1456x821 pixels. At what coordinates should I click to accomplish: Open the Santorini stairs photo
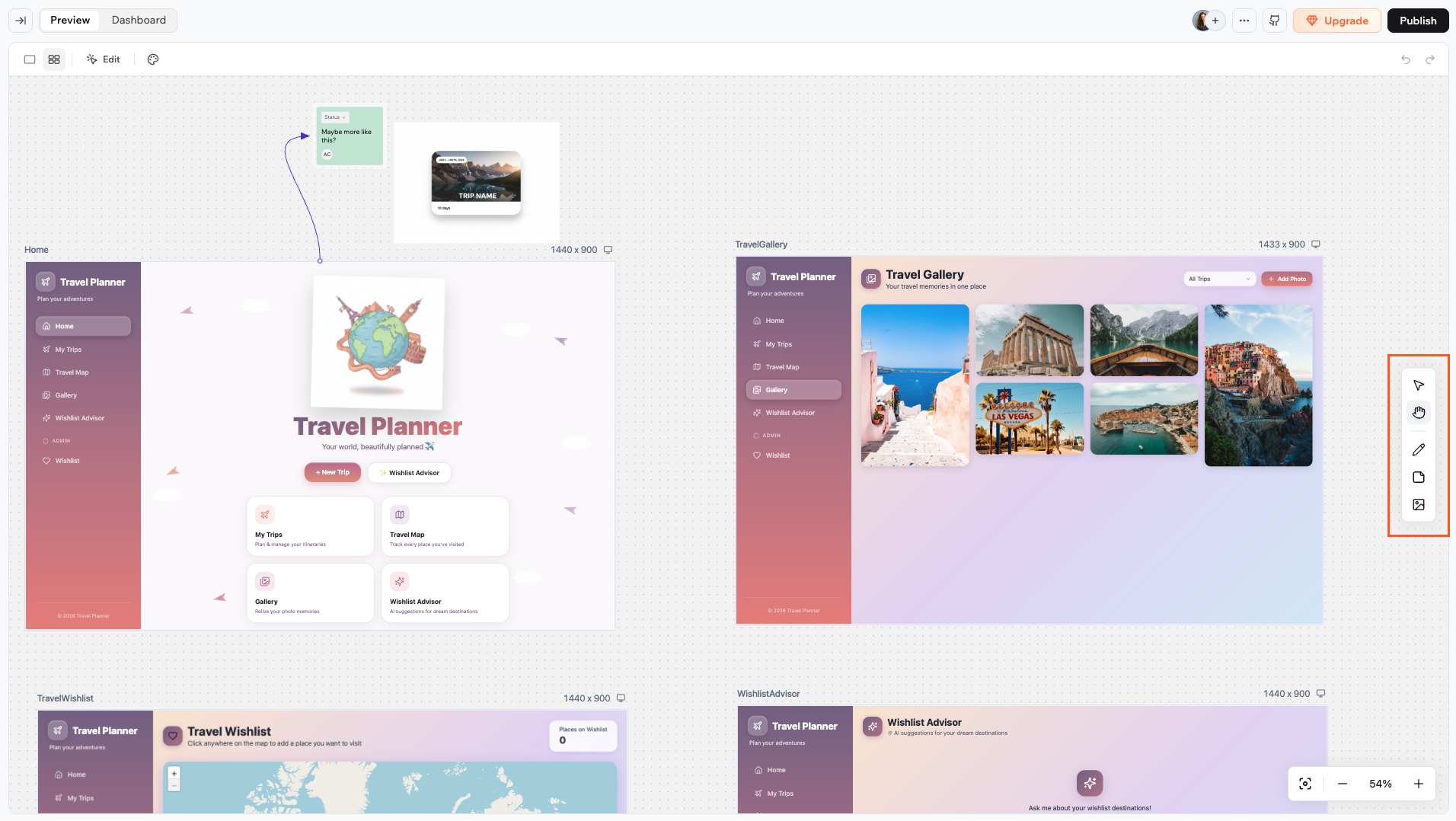click(x=915, y=385)
